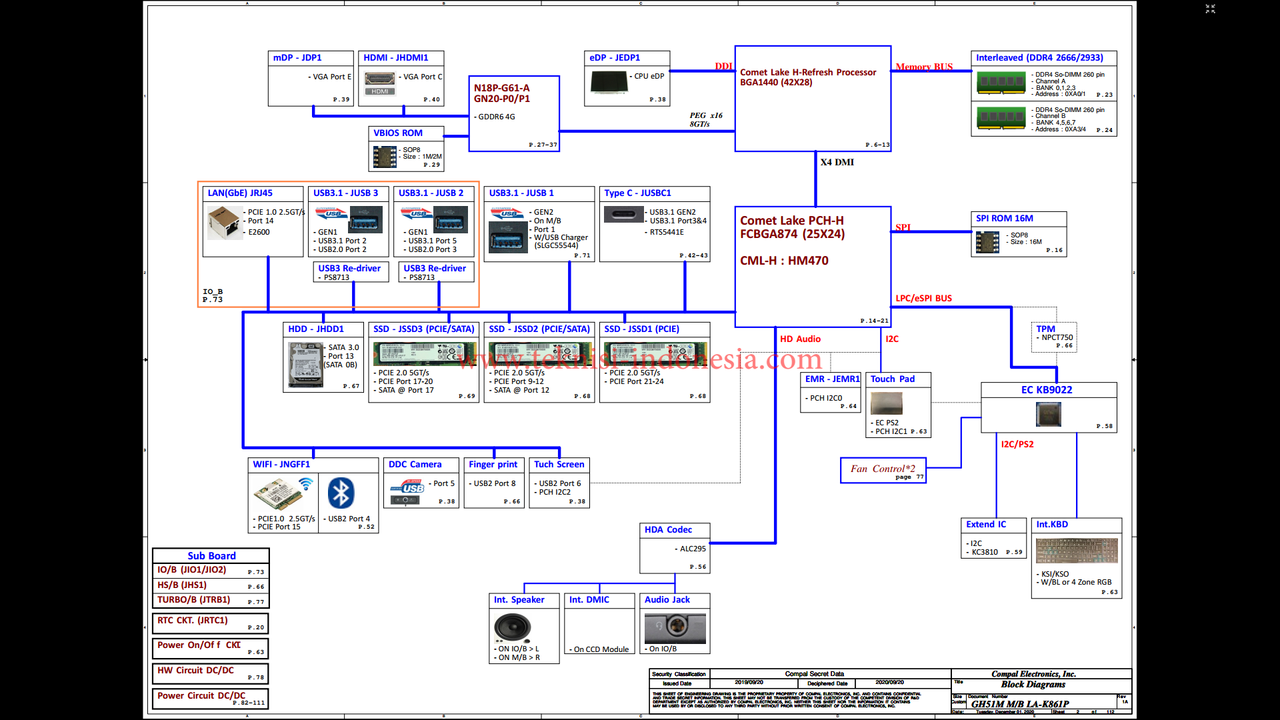The width and height of the screenshot is (1280, 720).
Task: Click the I2C/PS2 label
Action: [1017, 443]
